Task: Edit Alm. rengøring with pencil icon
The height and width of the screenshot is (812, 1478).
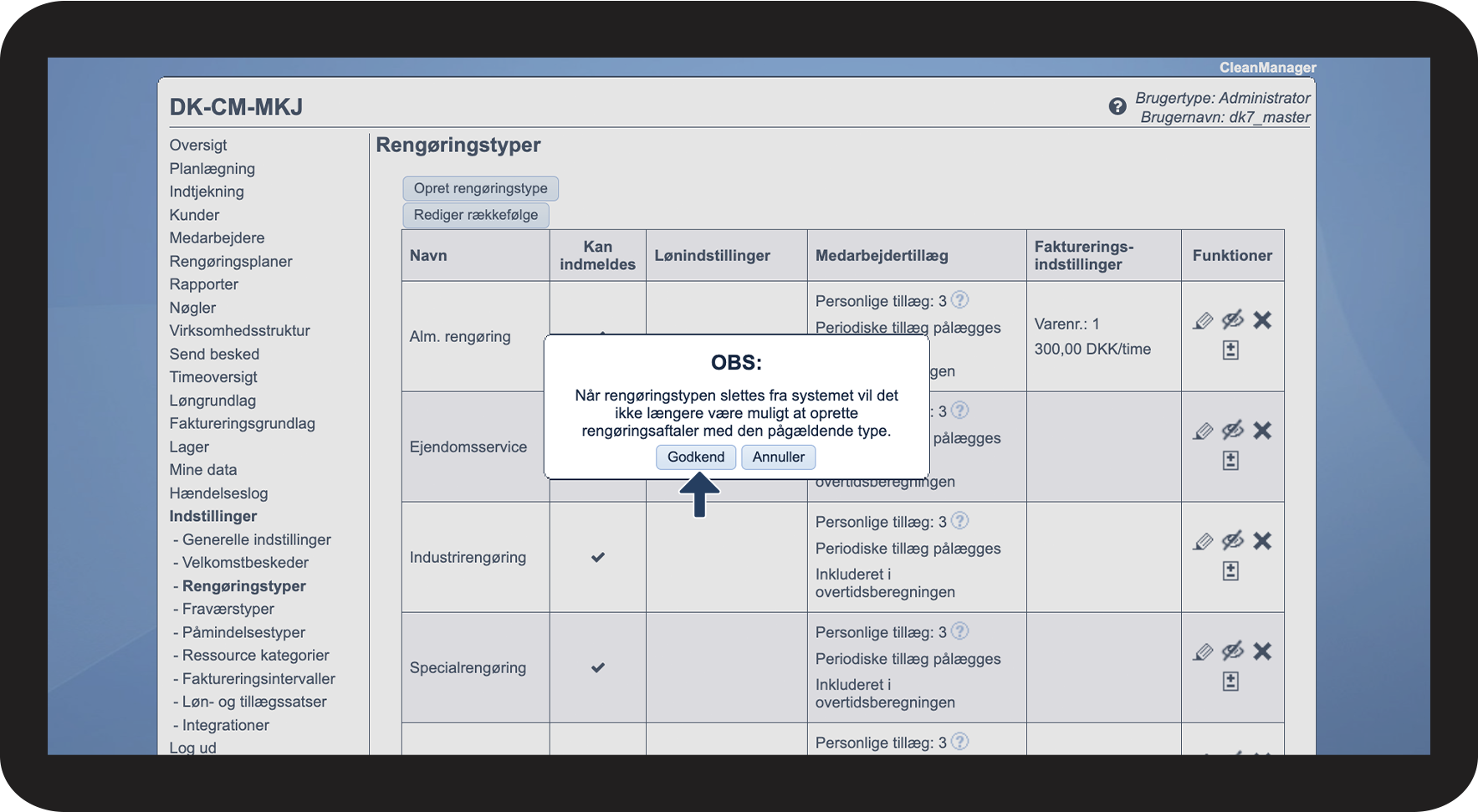Action: [x=1203, y=321]
